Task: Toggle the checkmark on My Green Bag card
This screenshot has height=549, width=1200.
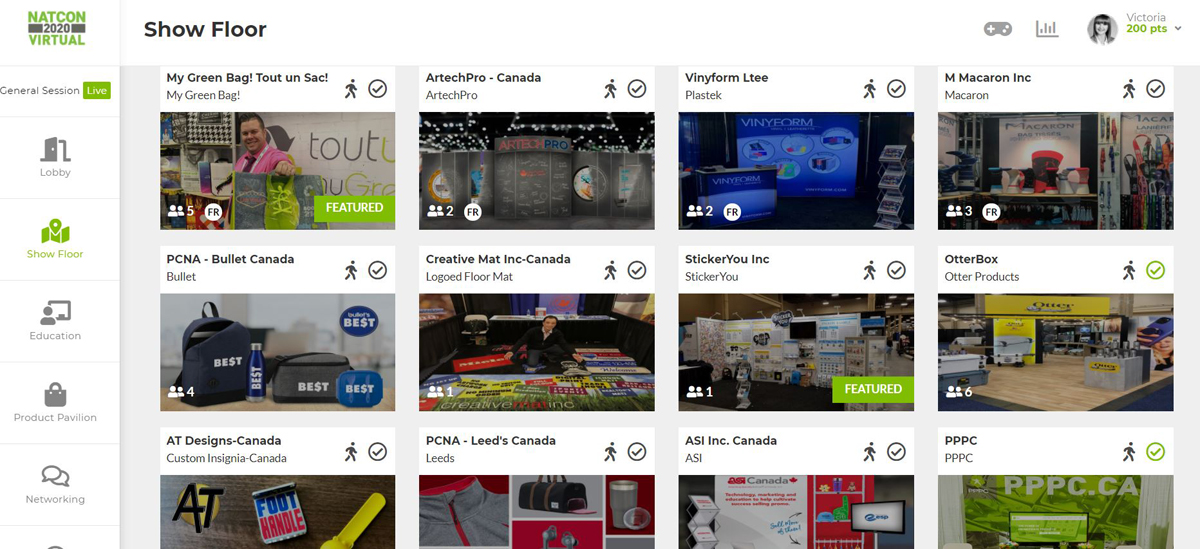Action: [x=377, y=89]
